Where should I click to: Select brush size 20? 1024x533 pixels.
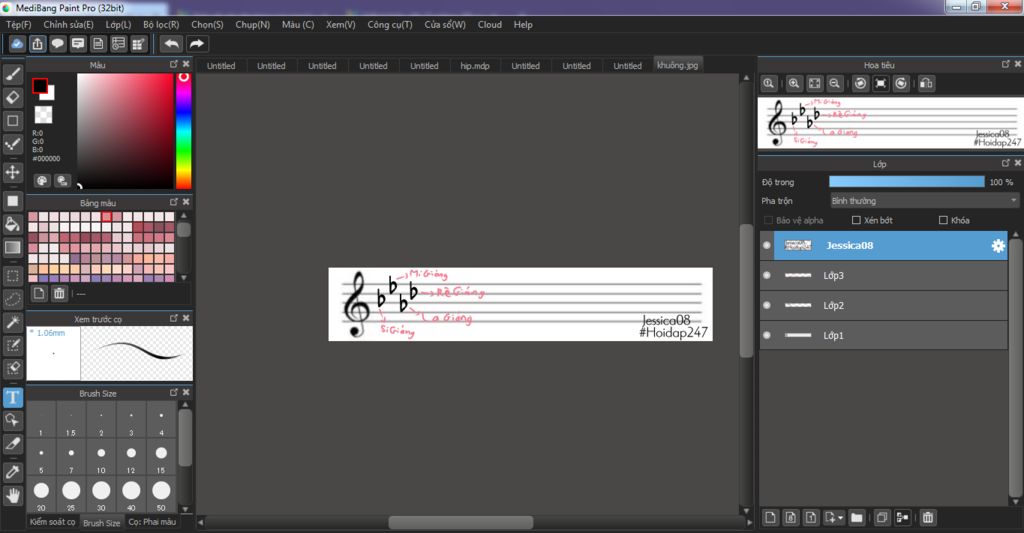pos(41,494)
